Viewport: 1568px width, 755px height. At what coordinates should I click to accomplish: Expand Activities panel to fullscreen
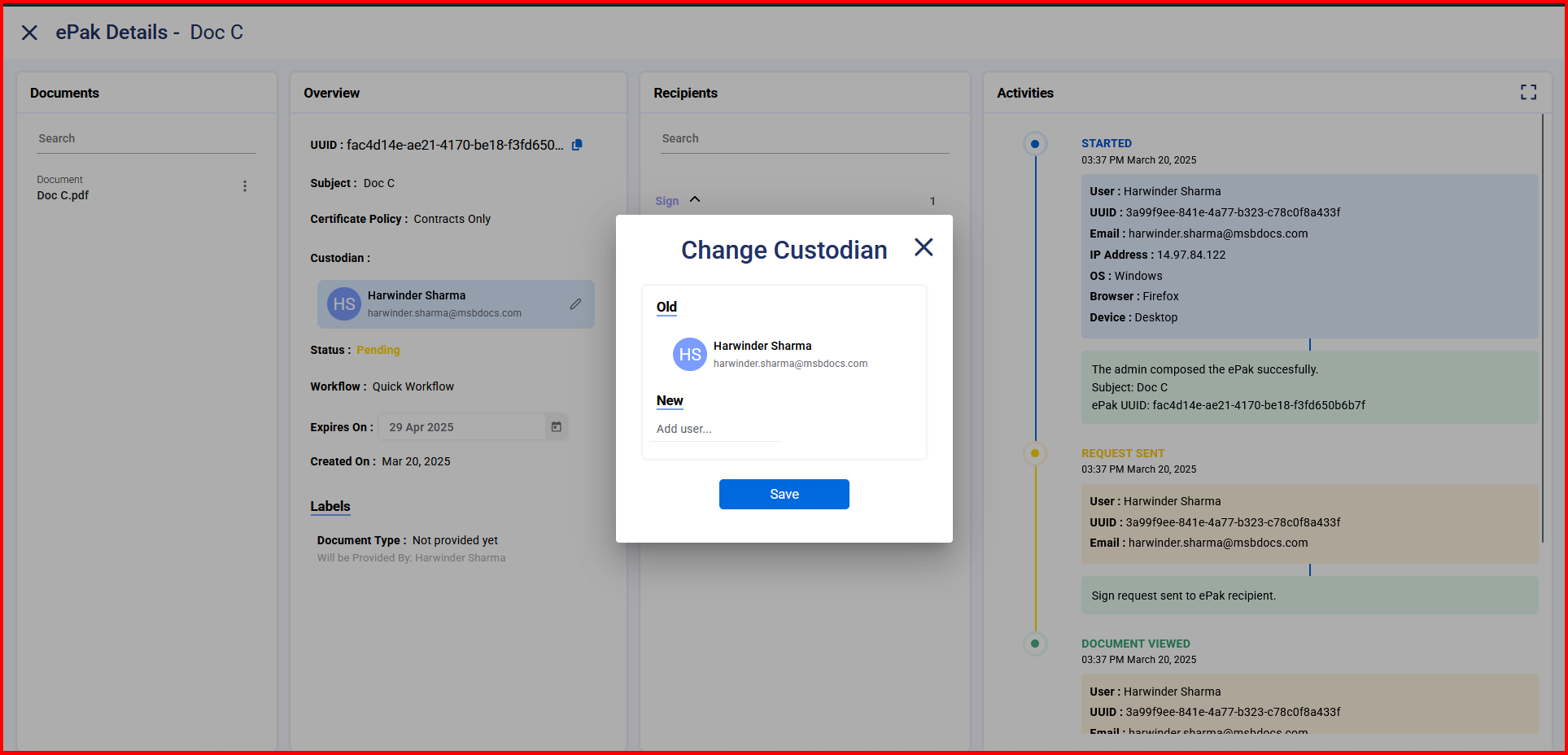(1528, 93)
